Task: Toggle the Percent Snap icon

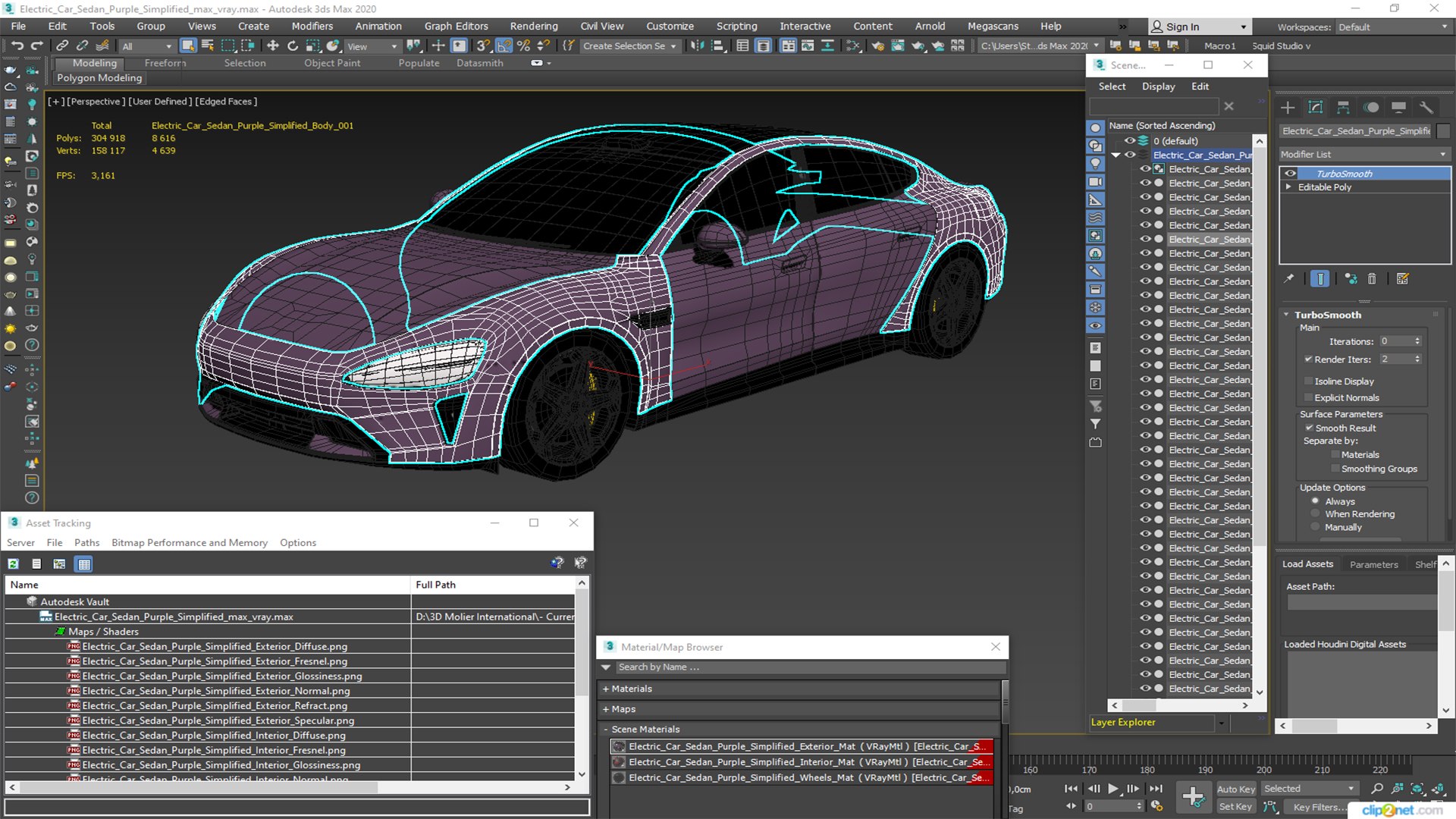Action: pos(523,46)
